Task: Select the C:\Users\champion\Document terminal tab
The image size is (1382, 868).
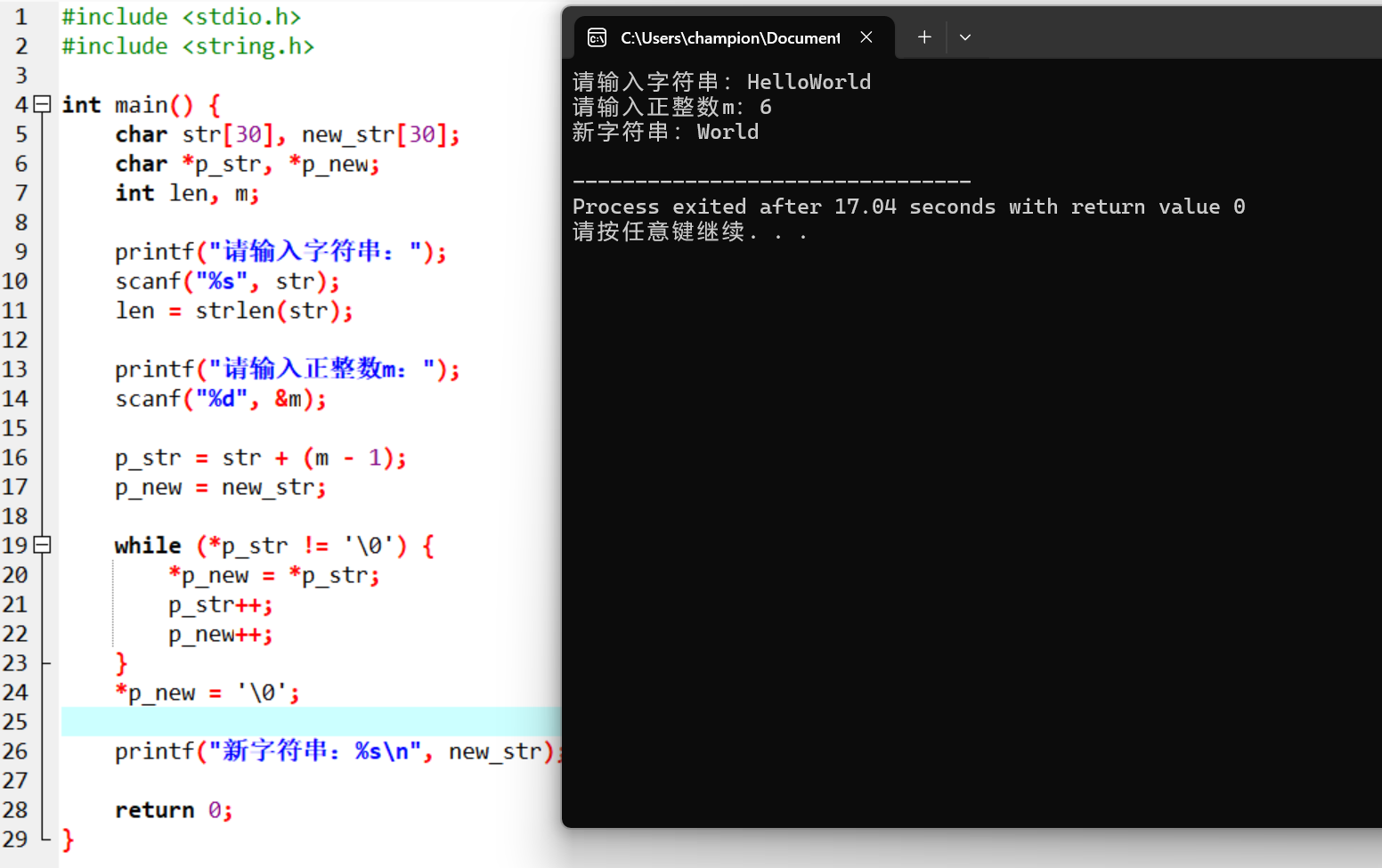Action: click(735, 37)
